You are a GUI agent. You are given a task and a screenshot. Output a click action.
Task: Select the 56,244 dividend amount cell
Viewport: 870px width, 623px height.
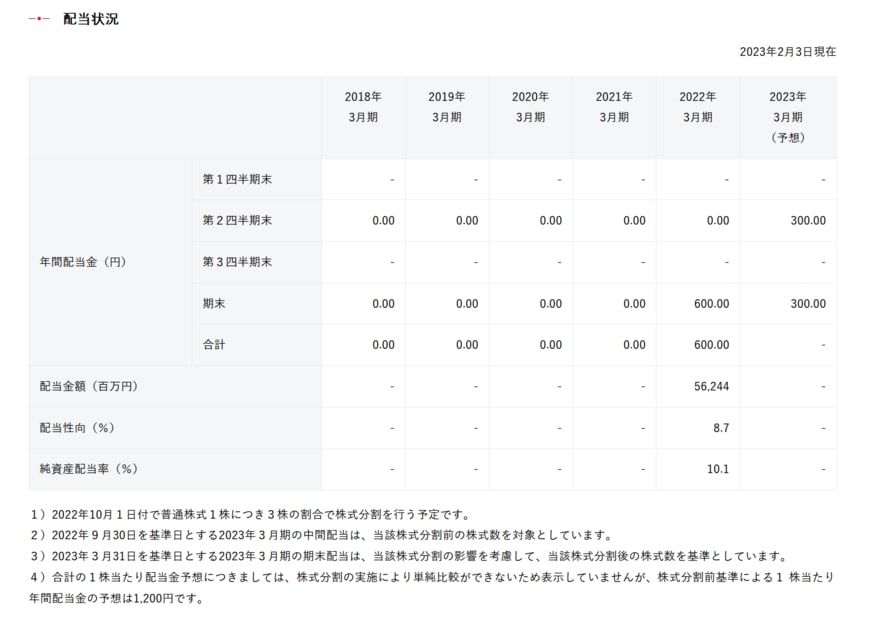711,386
